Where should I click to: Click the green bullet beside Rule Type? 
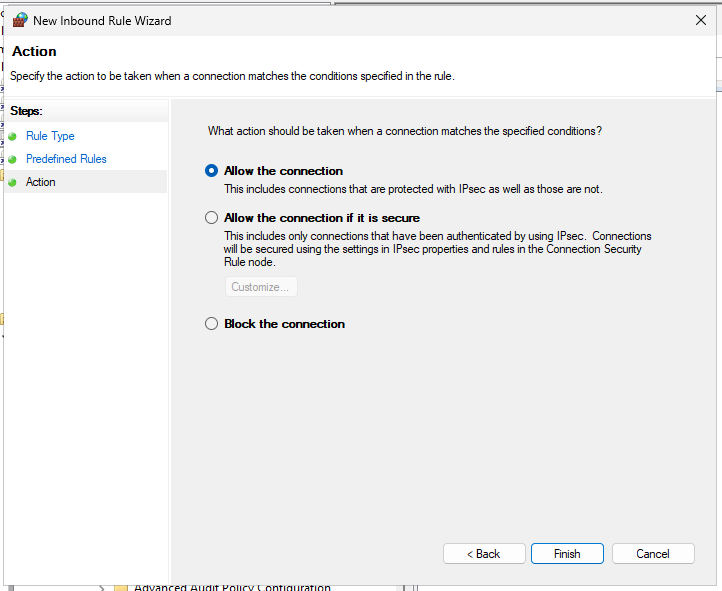(13, 137)
